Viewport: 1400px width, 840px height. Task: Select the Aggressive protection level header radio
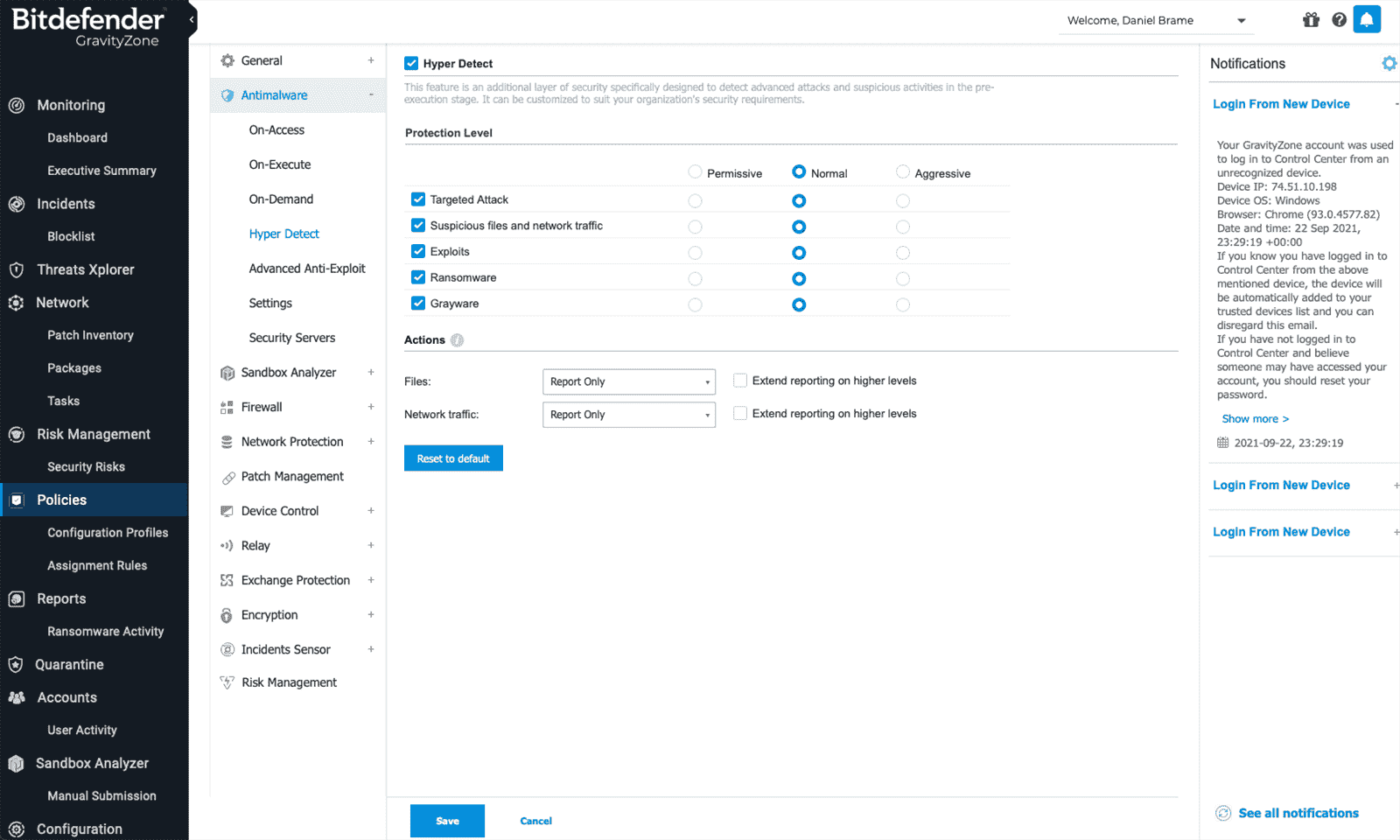point(903,171)
